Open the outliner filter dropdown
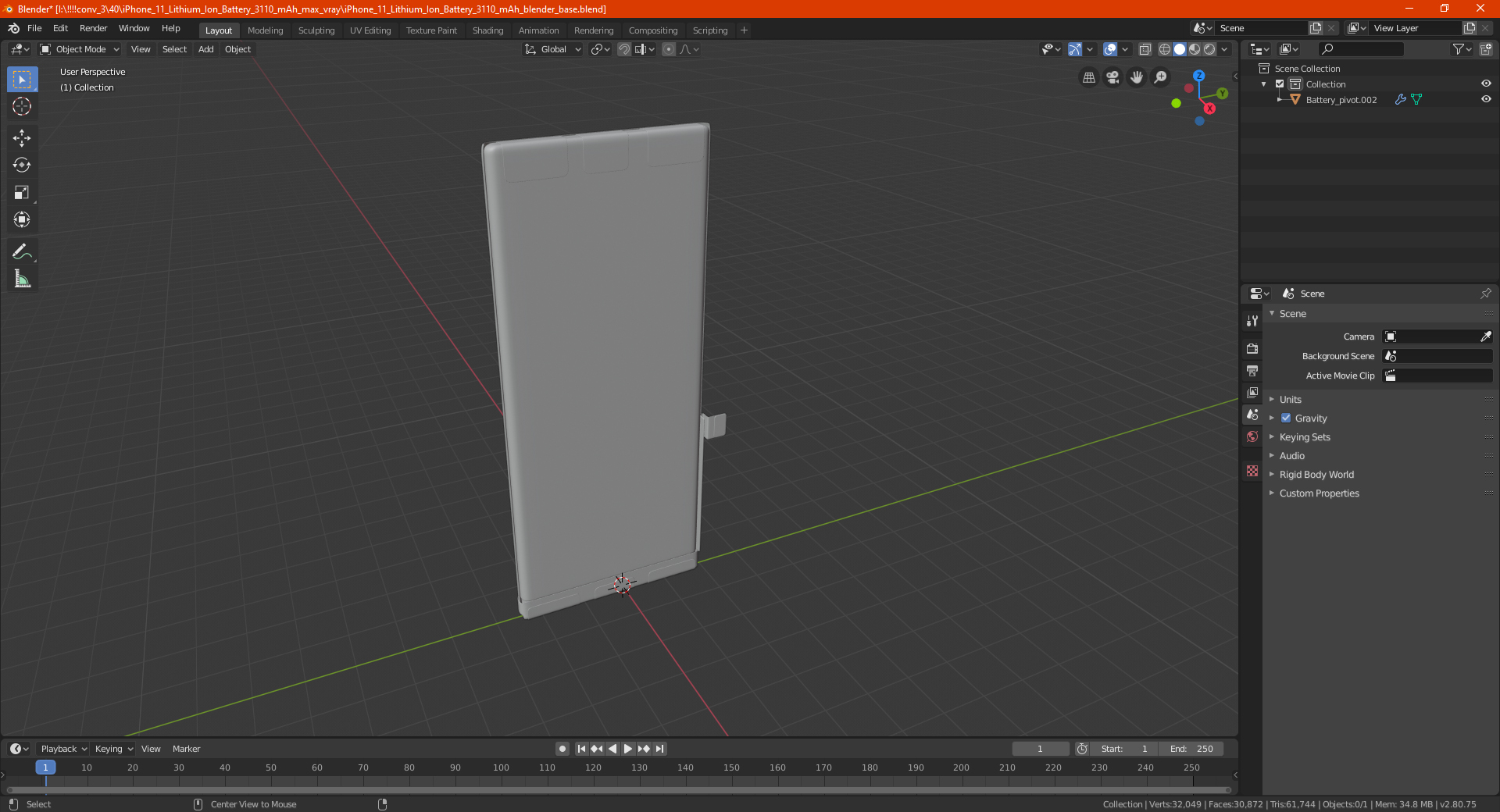The height and width of the screenshot is (812, 1500). (1462, 49)
